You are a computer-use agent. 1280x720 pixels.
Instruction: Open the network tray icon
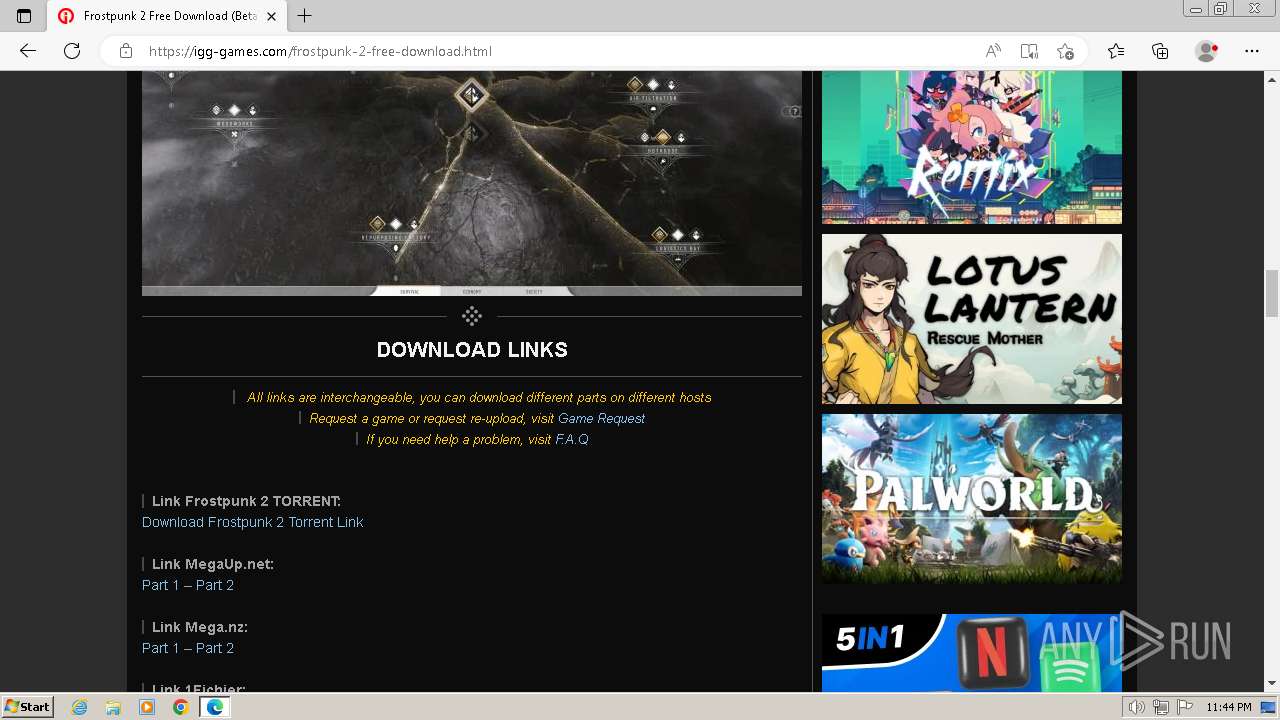(1161, 707)
